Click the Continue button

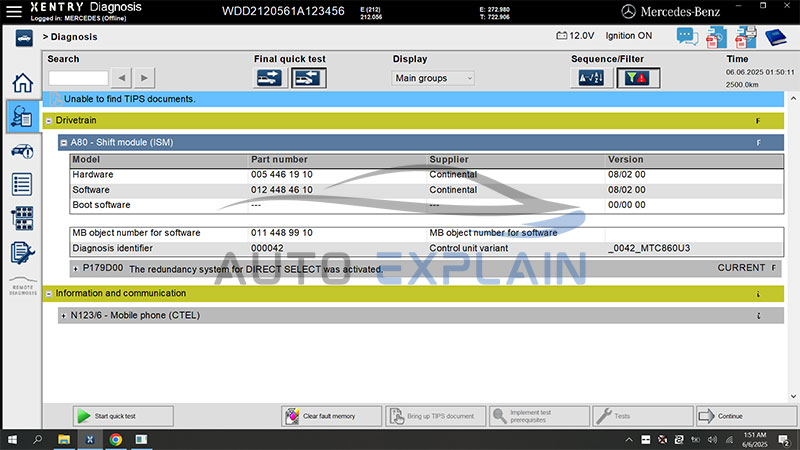pyautogui.click(x=746, y=416)
